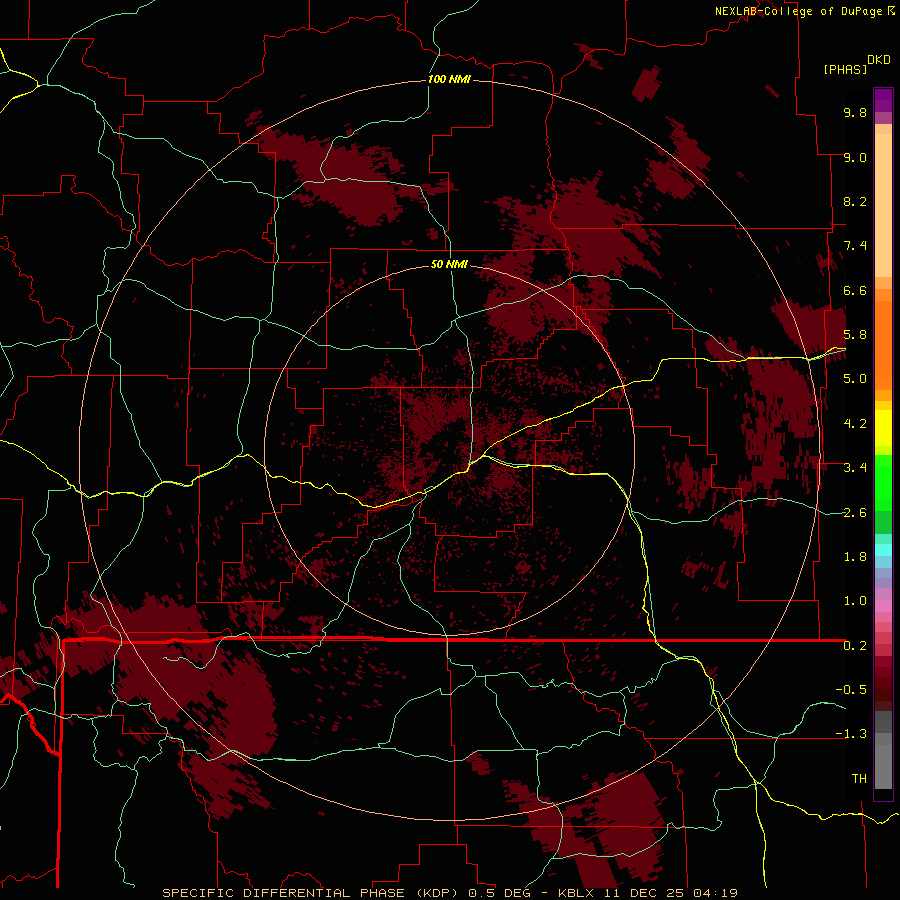Click the 9.0 scale value
The image size is (900, 900).
pos(855,157)
